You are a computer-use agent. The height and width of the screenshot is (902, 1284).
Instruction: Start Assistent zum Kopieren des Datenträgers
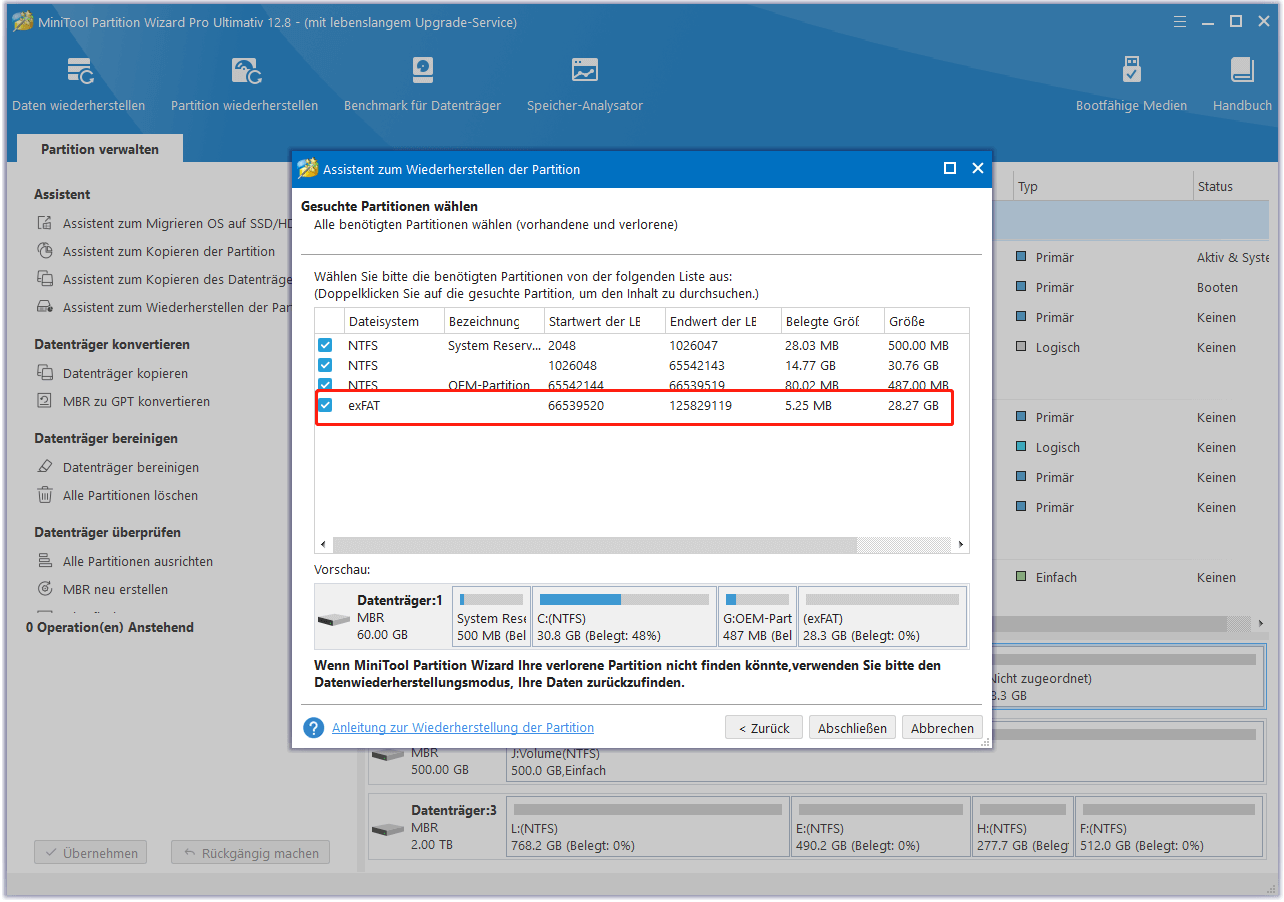pyautogui.click(x=164, y=280)
